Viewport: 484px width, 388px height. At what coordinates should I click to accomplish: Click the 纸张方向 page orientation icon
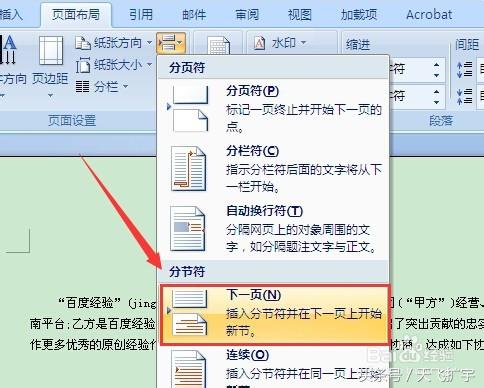(x=83, y=43)
